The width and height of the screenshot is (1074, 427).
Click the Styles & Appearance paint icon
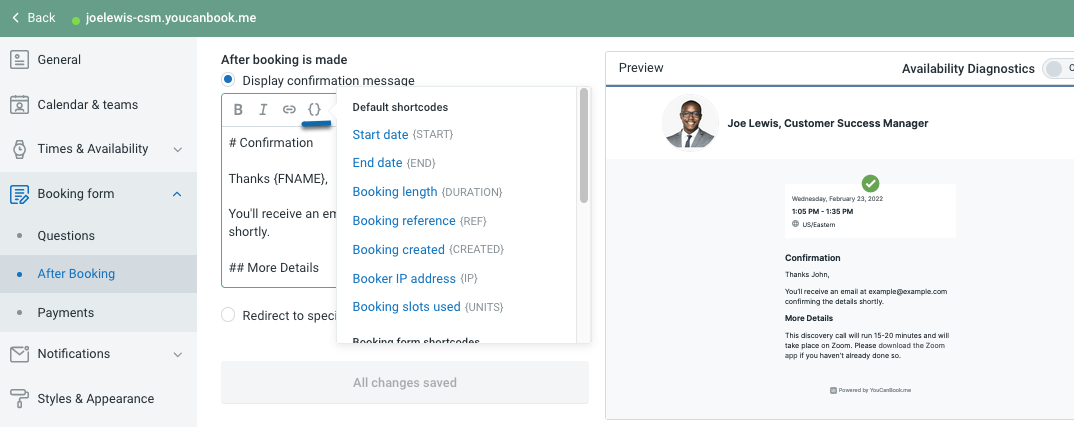pyautogui.click(x=19, y=398)
